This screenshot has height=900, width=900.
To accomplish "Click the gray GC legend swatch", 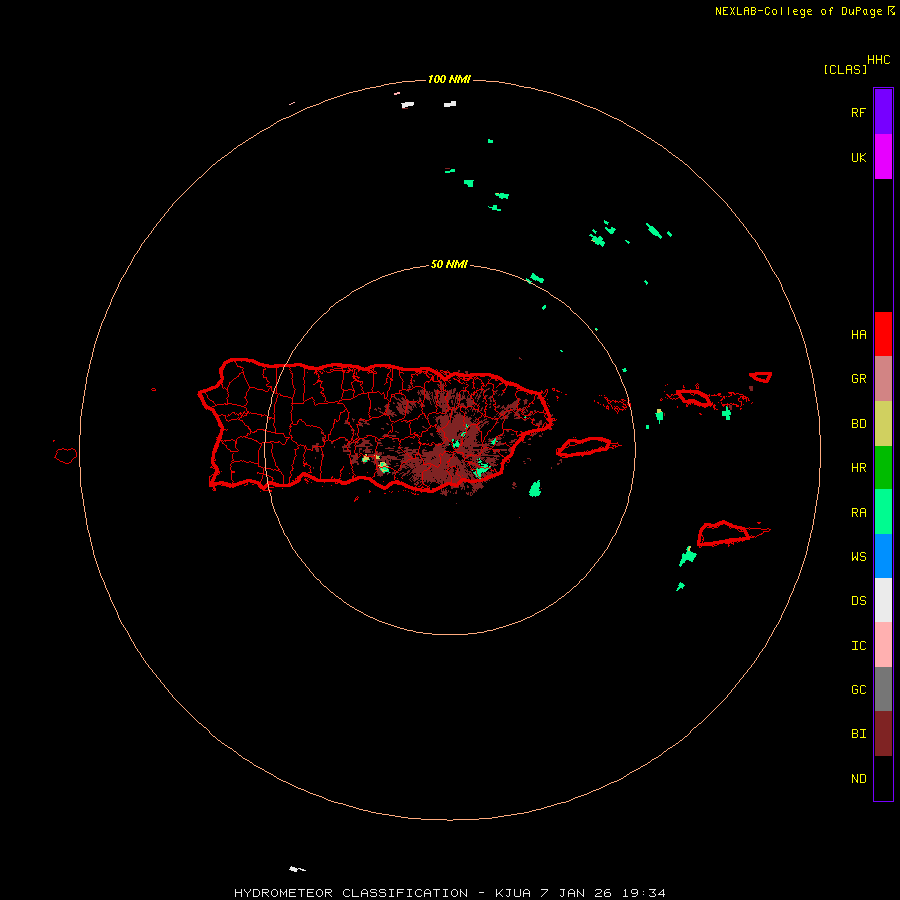I will tap(883, 689).
